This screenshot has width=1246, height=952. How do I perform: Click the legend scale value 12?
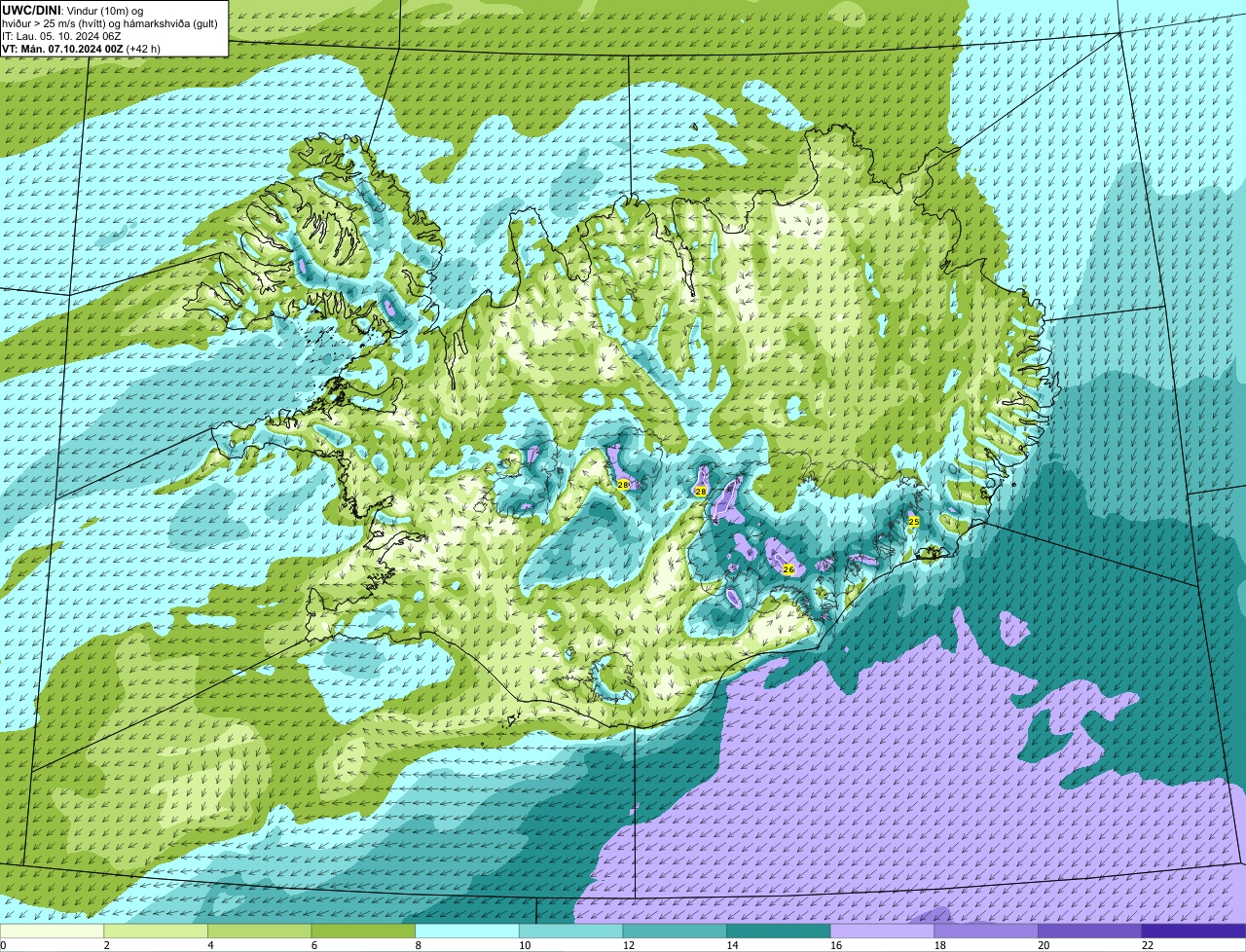[x=629, y=945]
